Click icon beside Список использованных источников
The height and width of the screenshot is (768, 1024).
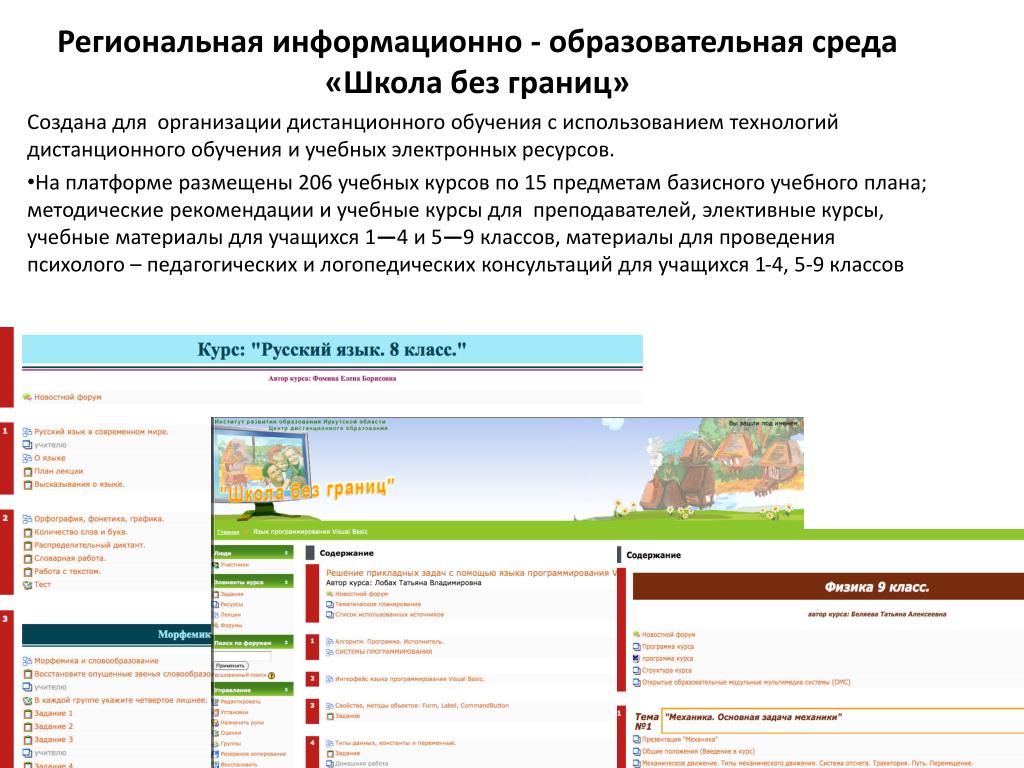click(330, 615)
